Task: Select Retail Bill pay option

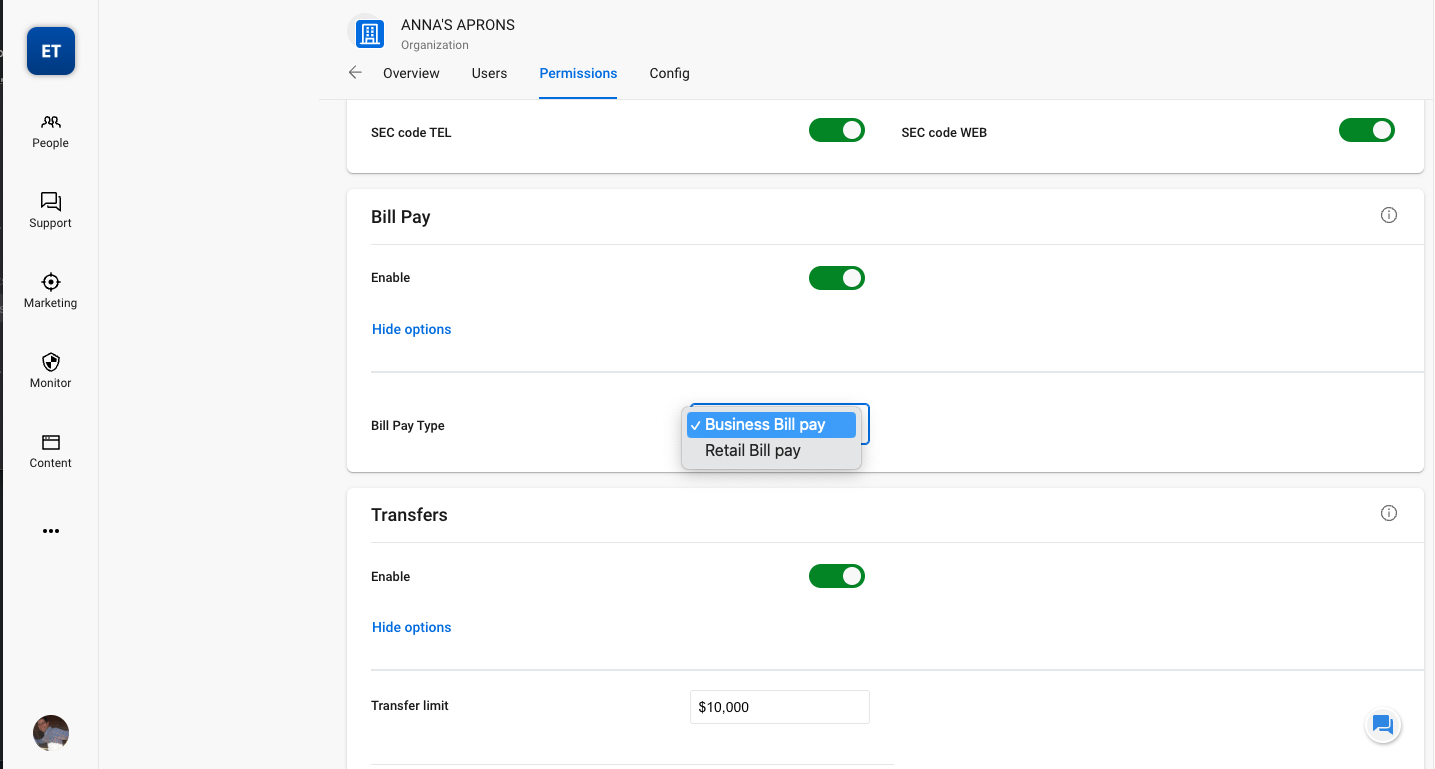Action: [x=752, y=451]
